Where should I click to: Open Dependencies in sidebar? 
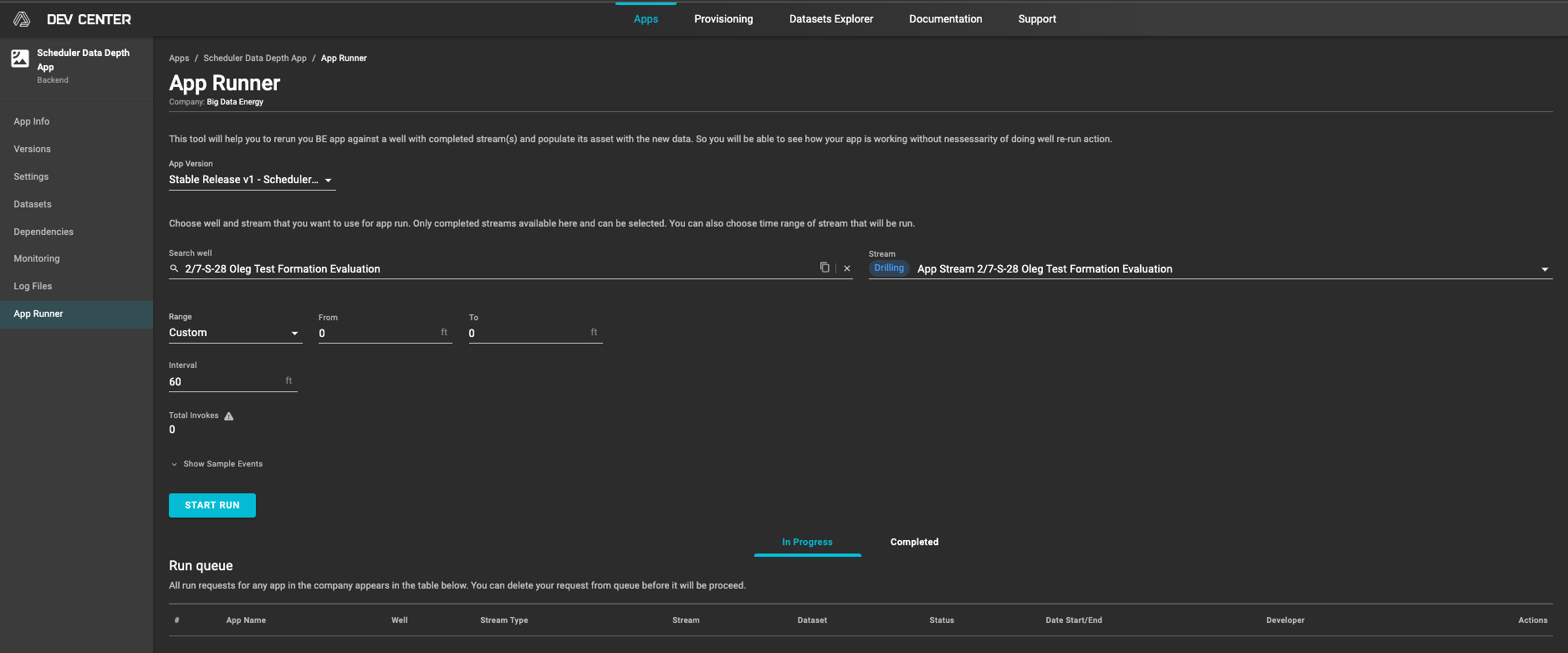(76, 232)
